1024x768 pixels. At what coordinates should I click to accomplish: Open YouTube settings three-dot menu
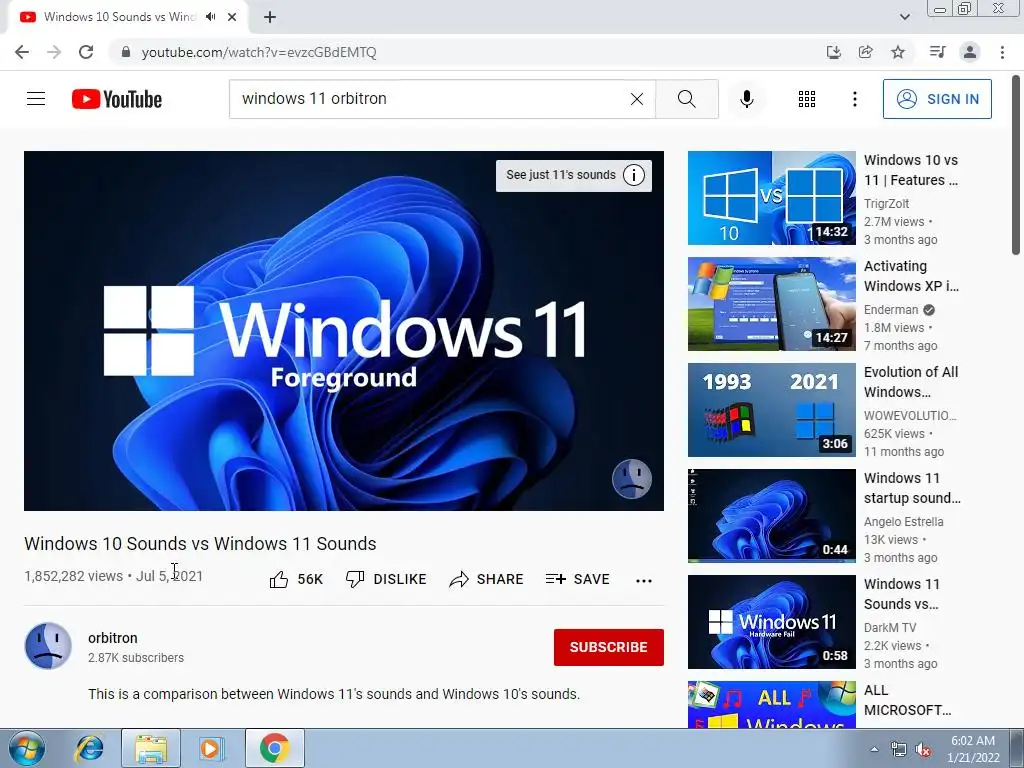(x=855, y=99)
